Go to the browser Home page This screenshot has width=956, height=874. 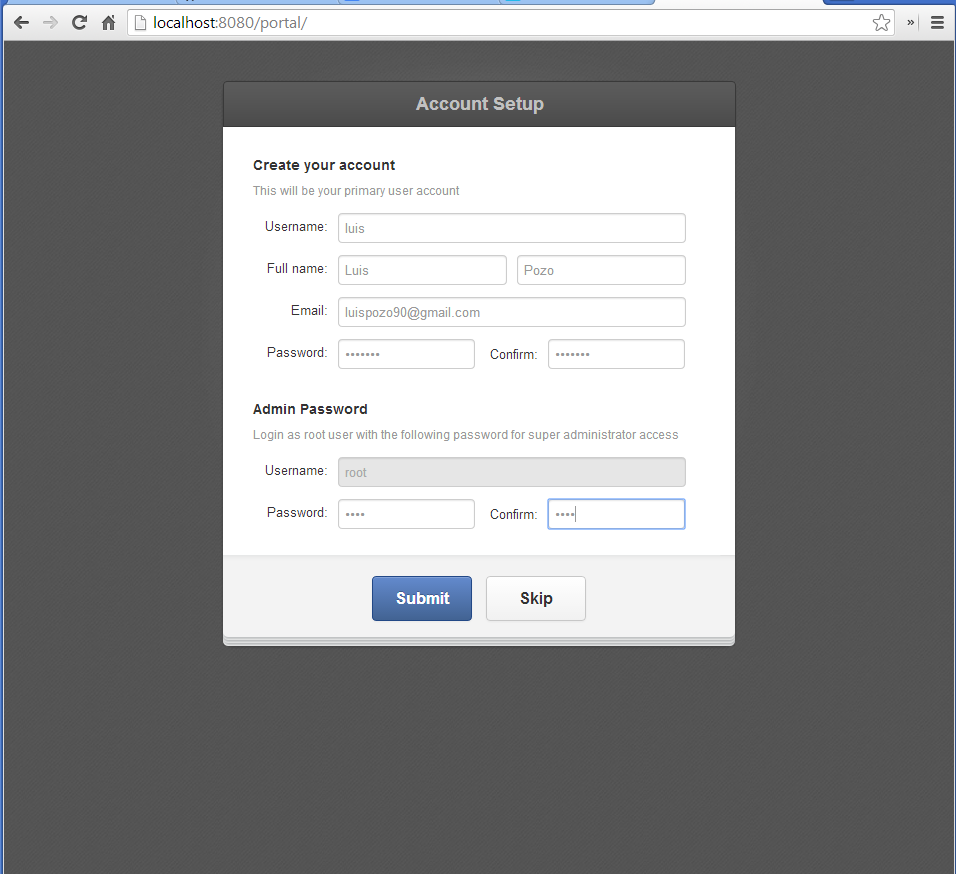[109, 23]
